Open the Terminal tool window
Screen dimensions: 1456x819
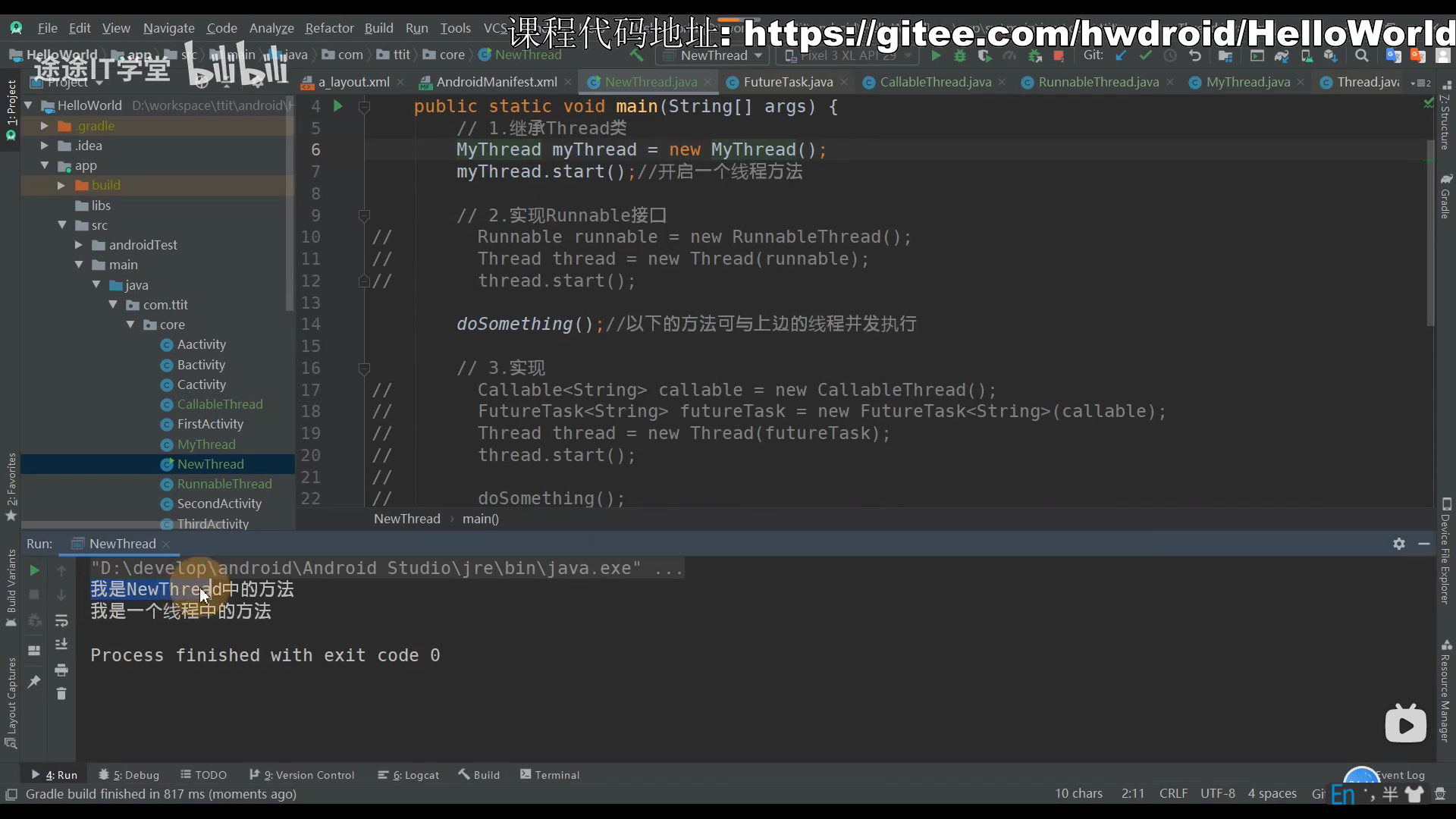550,775
